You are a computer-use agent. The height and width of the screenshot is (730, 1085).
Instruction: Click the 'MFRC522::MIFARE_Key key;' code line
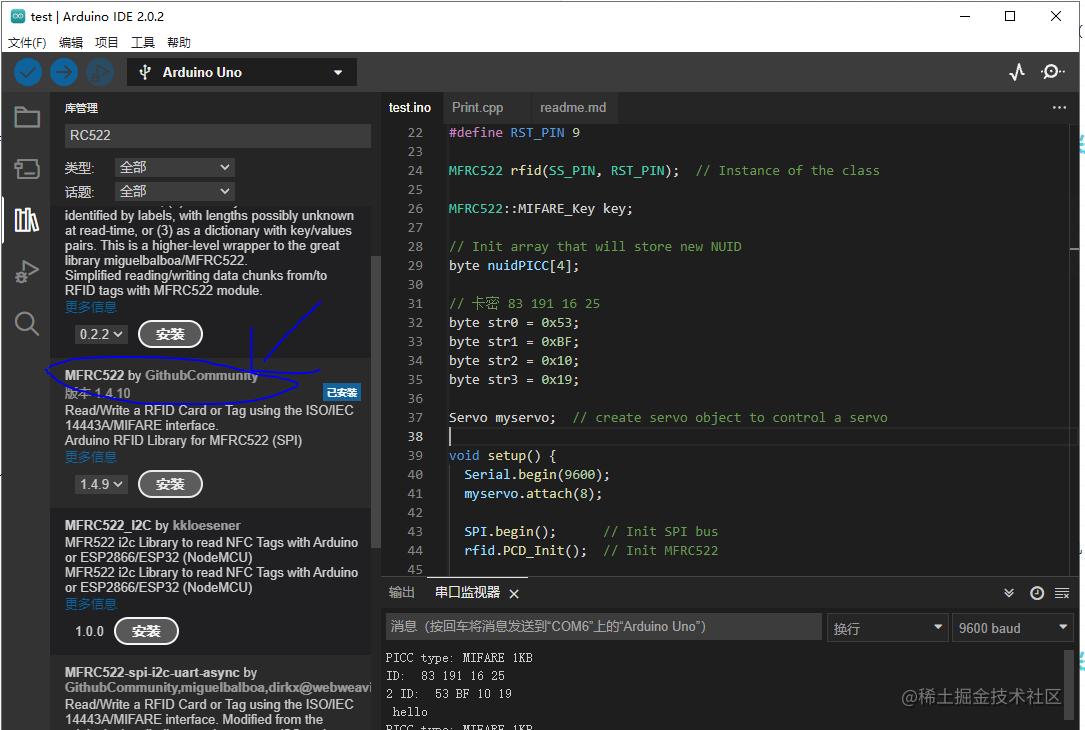coord(540,209)
